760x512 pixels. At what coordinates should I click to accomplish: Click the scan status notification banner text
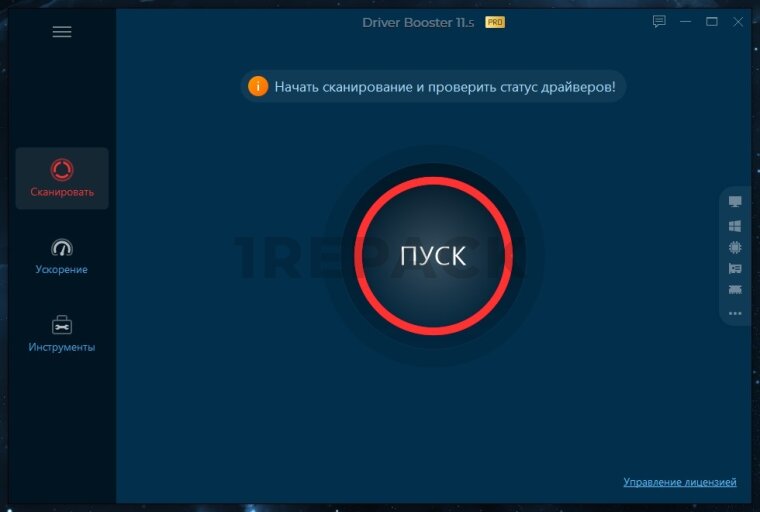pyautogui.click(x=446, y=86)
